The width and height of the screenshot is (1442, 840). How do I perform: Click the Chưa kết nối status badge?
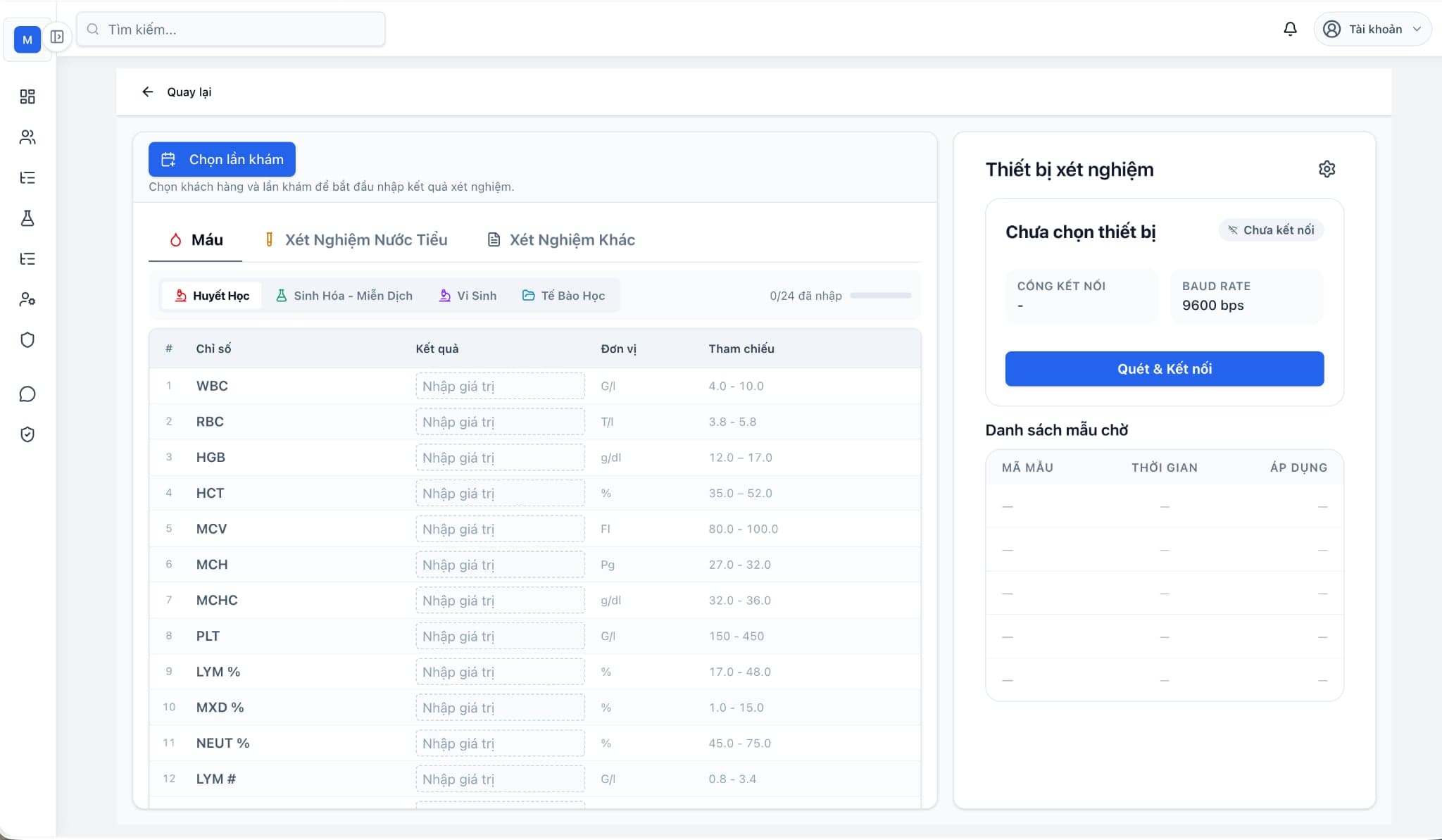click(x=1271, y=230)
